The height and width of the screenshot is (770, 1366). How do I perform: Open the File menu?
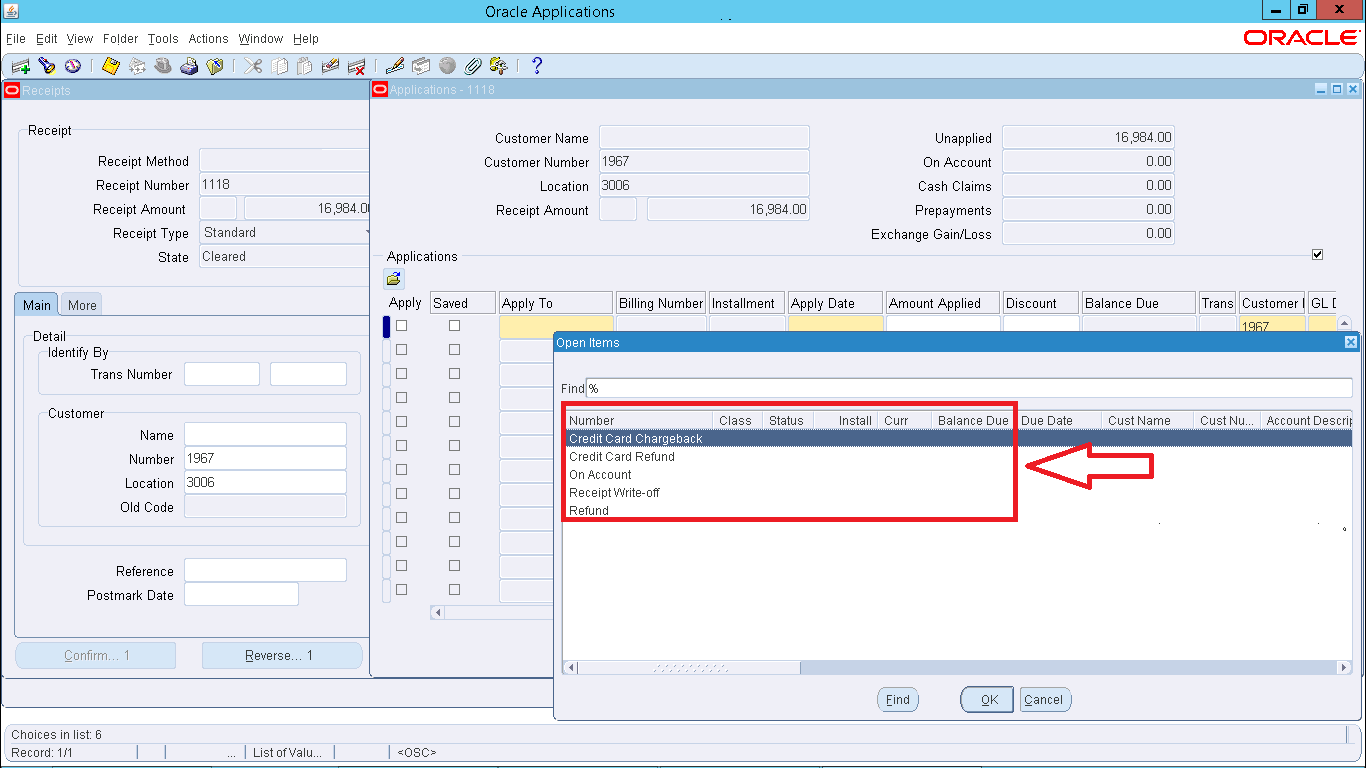(15, 39)
